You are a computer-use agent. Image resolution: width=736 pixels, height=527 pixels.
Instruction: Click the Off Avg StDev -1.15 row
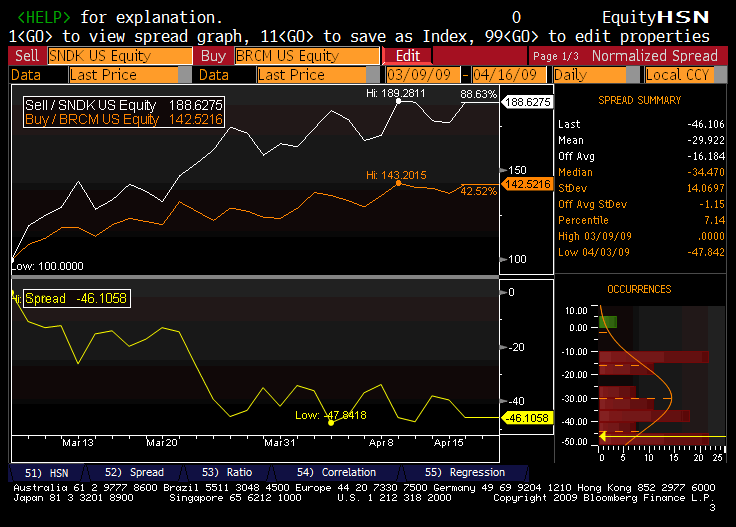coord(641,204)
